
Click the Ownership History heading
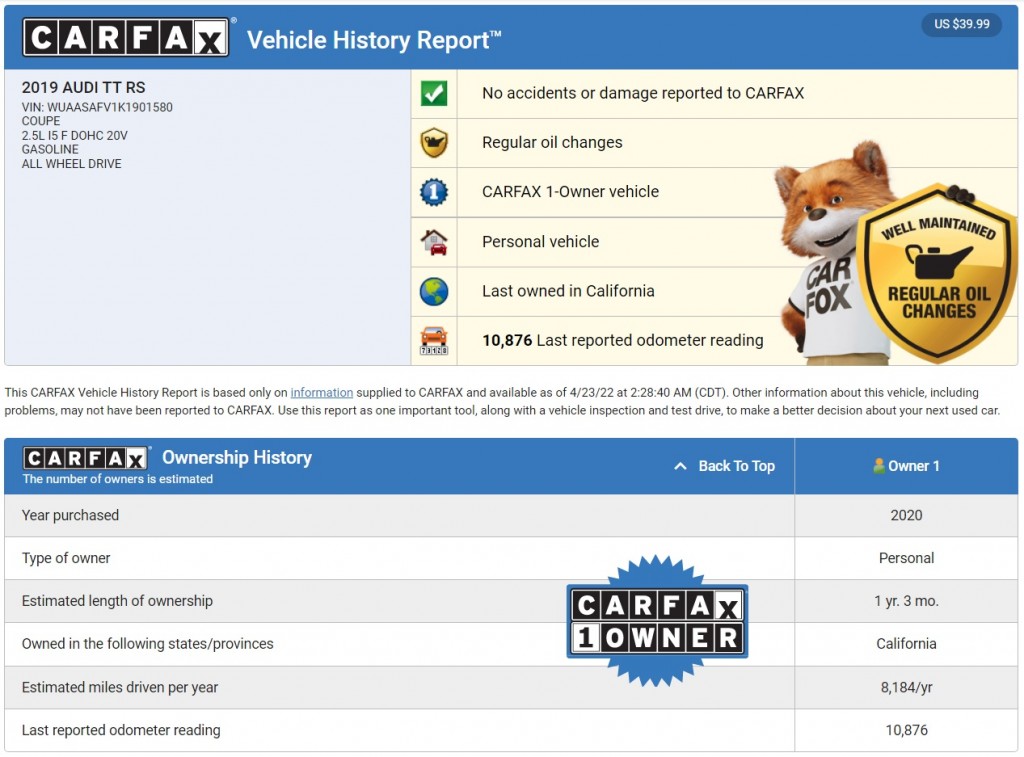coord(237,457)
